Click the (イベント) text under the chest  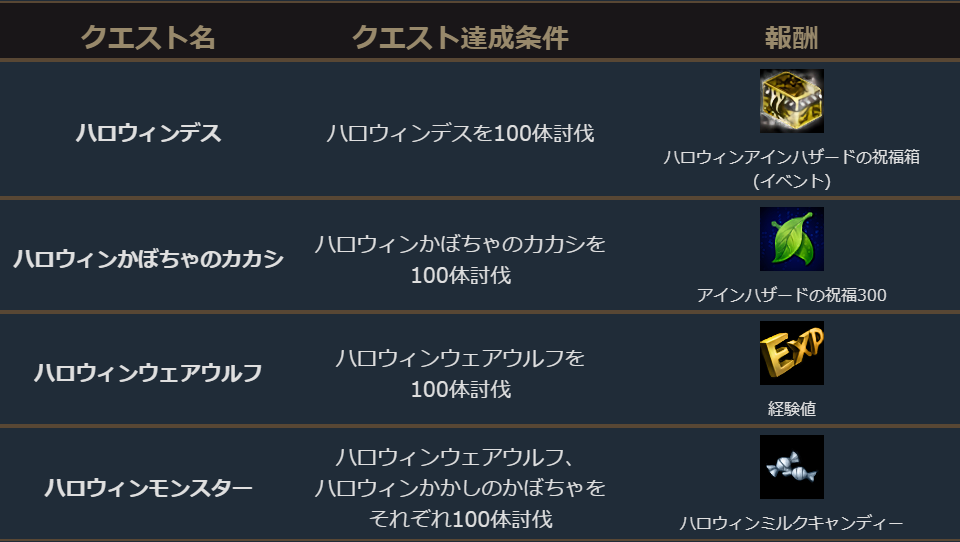tap(791, 181)
